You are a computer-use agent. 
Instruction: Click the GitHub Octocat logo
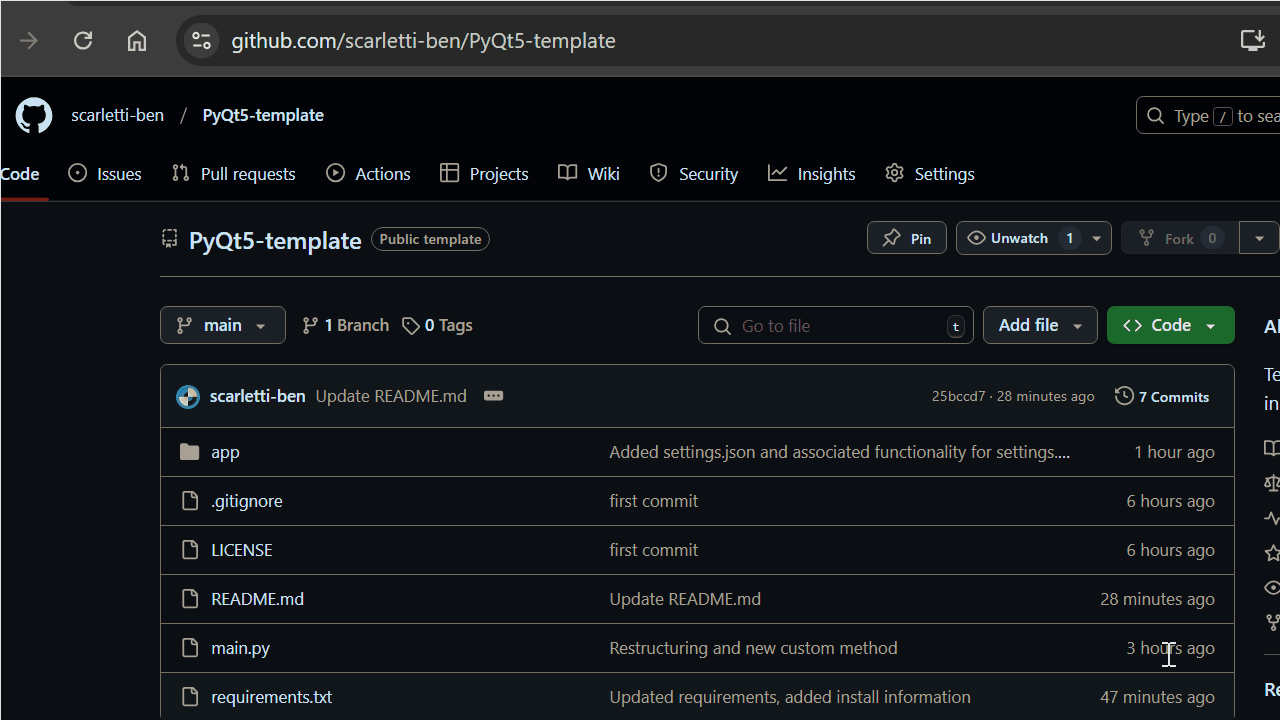click(34, 116)
